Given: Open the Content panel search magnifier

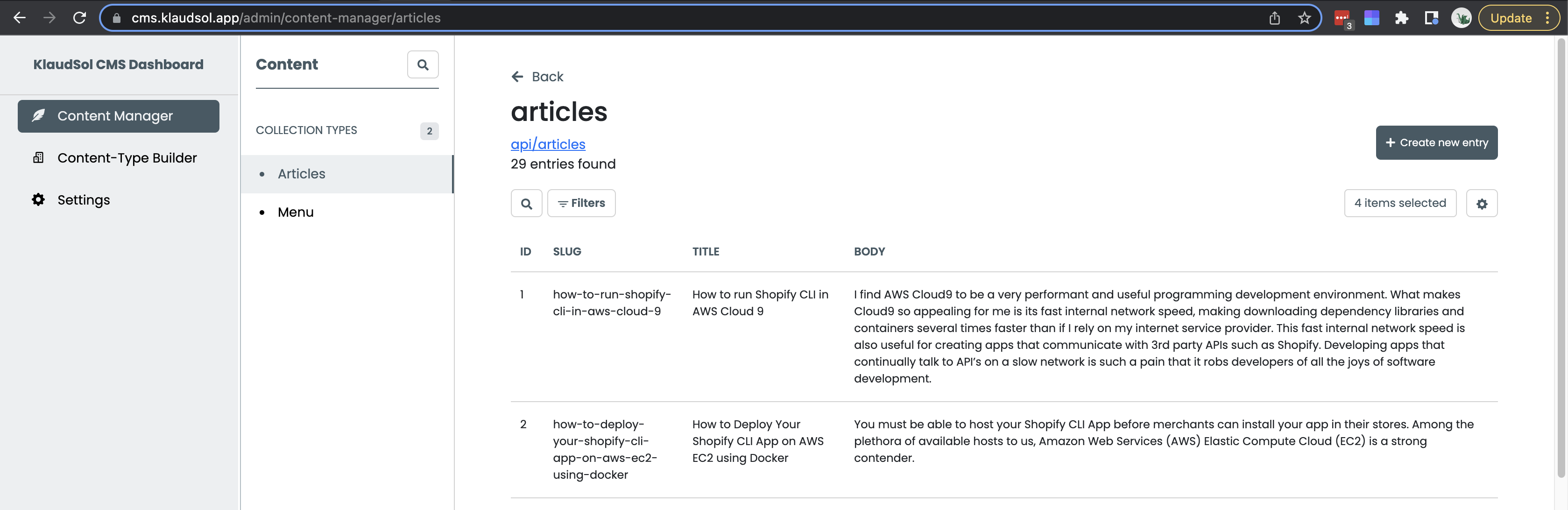Looking at the screenshot, I should click(423, 64).
